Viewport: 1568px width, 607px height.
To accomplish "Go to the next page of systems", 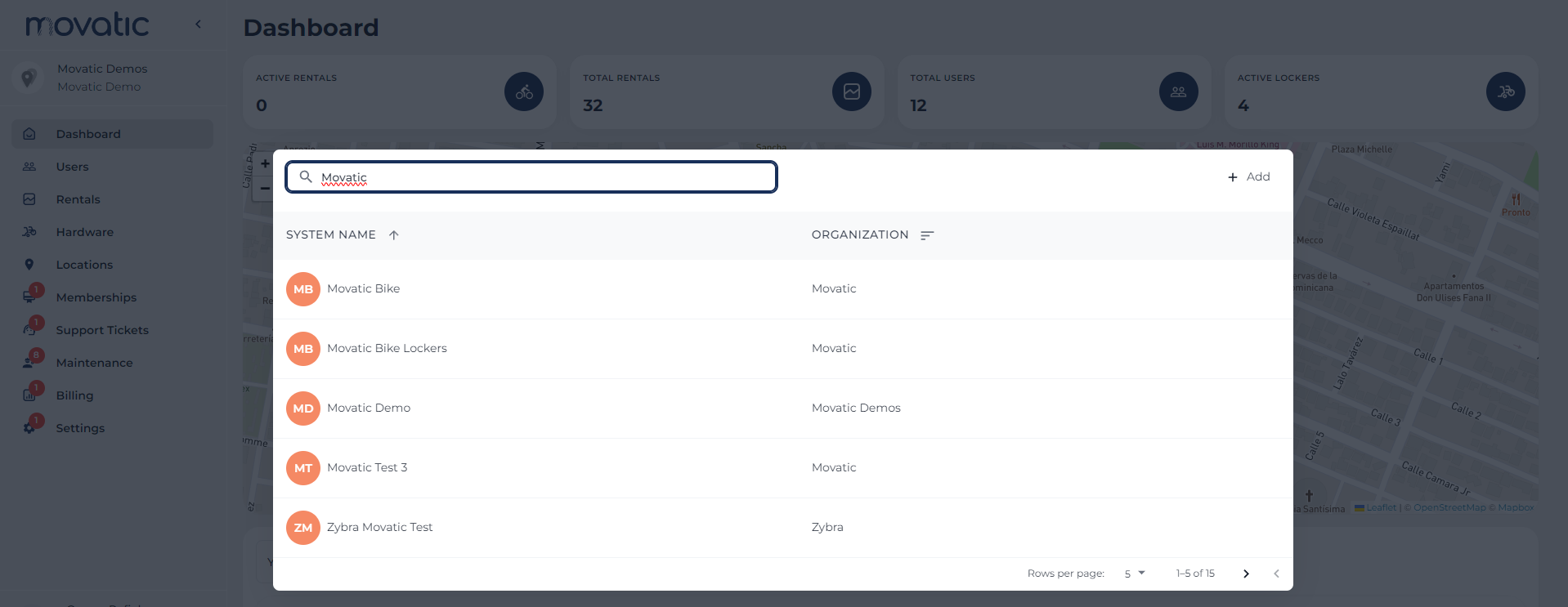I will pos(1246,574).
